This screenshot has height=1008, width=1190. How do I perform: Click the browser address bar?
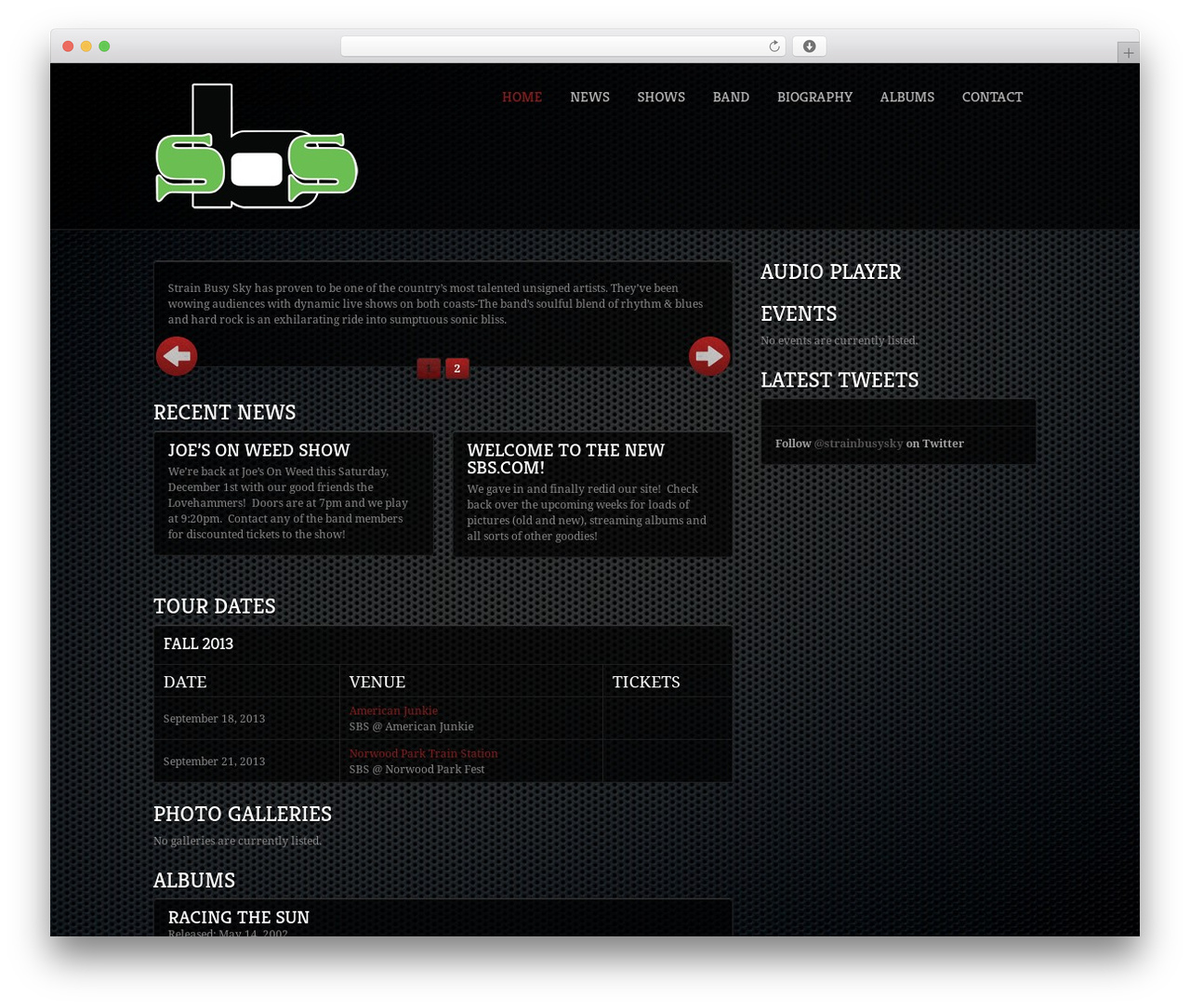point(562,46)
